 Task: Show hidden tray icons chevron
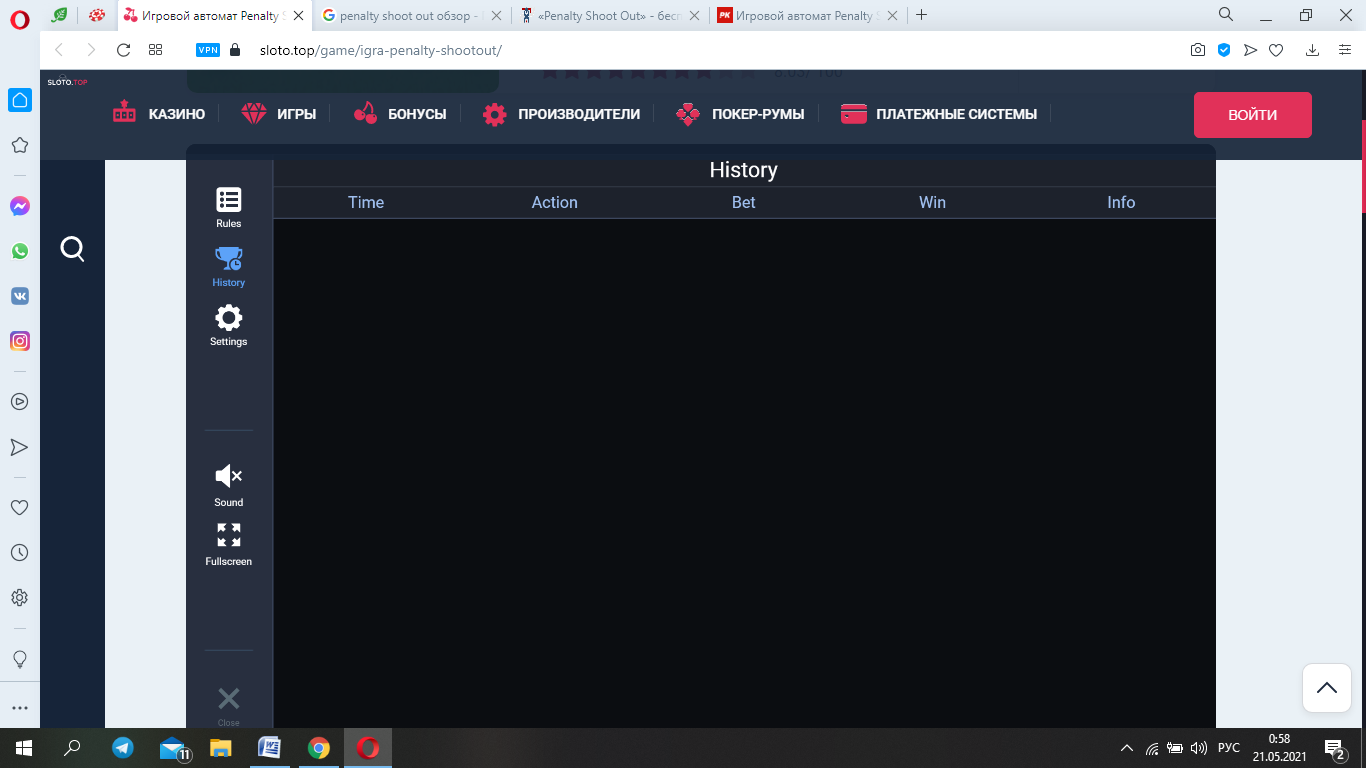(1127, 748)
